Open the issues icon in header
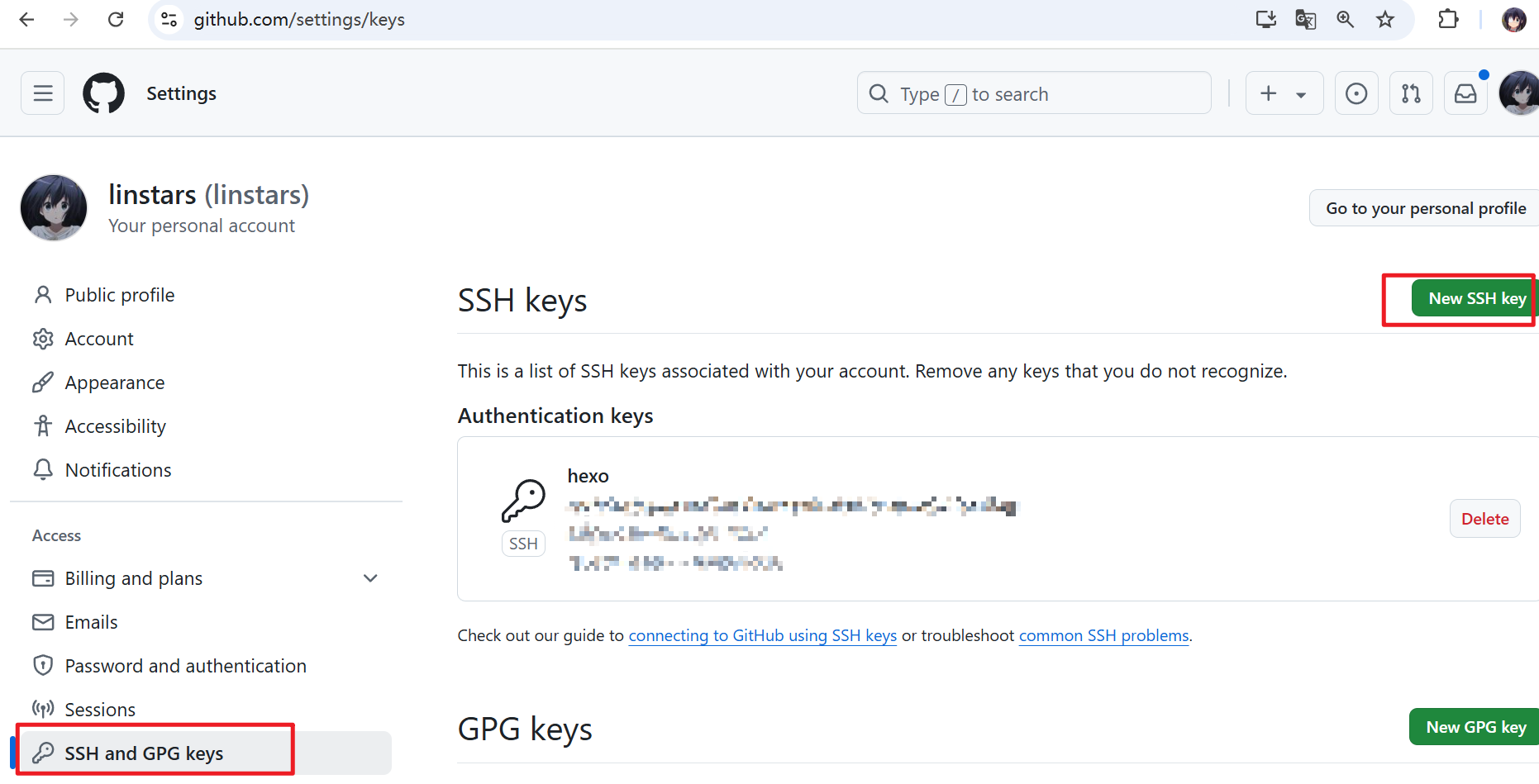The image size is (1539, 784). tap(1356, 93)
